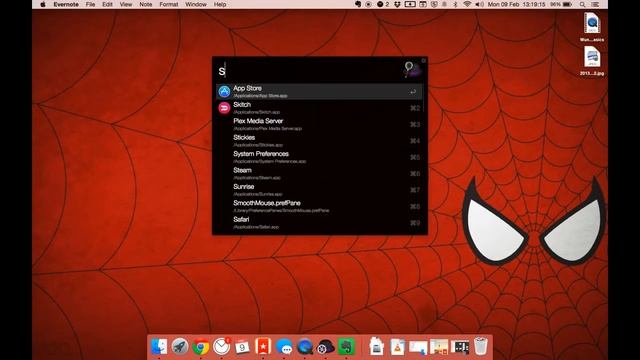Open the Wi-Fi status menu
The height and width of the screenshot is (360, 640).
pyautogui.click(x=467, y=4)
